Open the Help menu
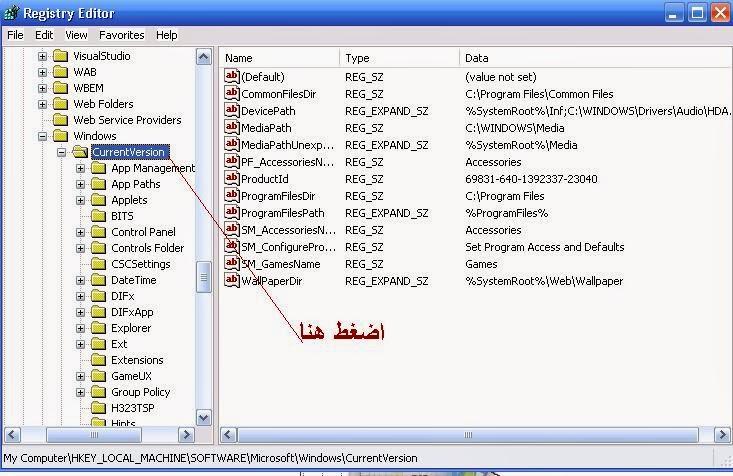The height and width of the screenshot is (476, 733). 166,35
